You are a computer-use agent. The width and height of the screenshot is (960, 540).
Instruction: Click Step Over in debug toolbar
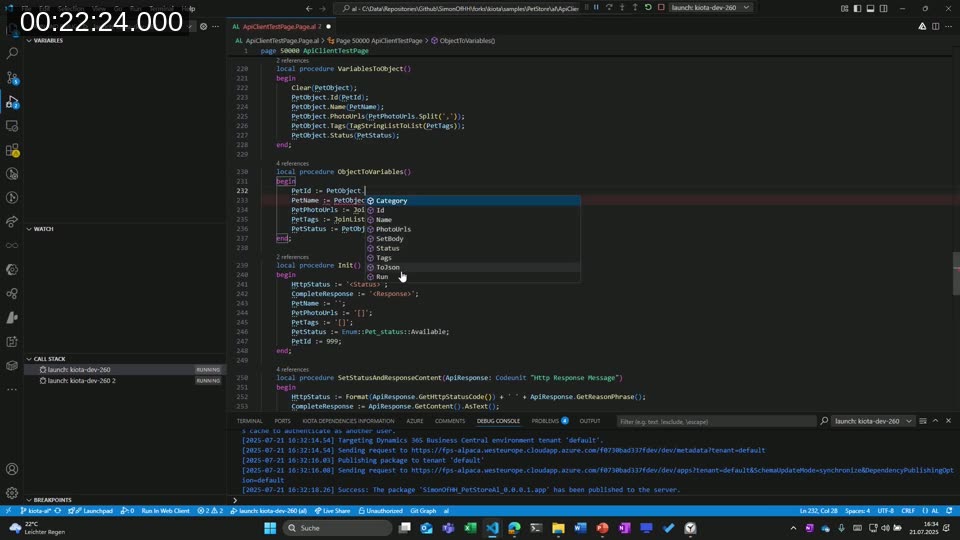pos(609,7)
